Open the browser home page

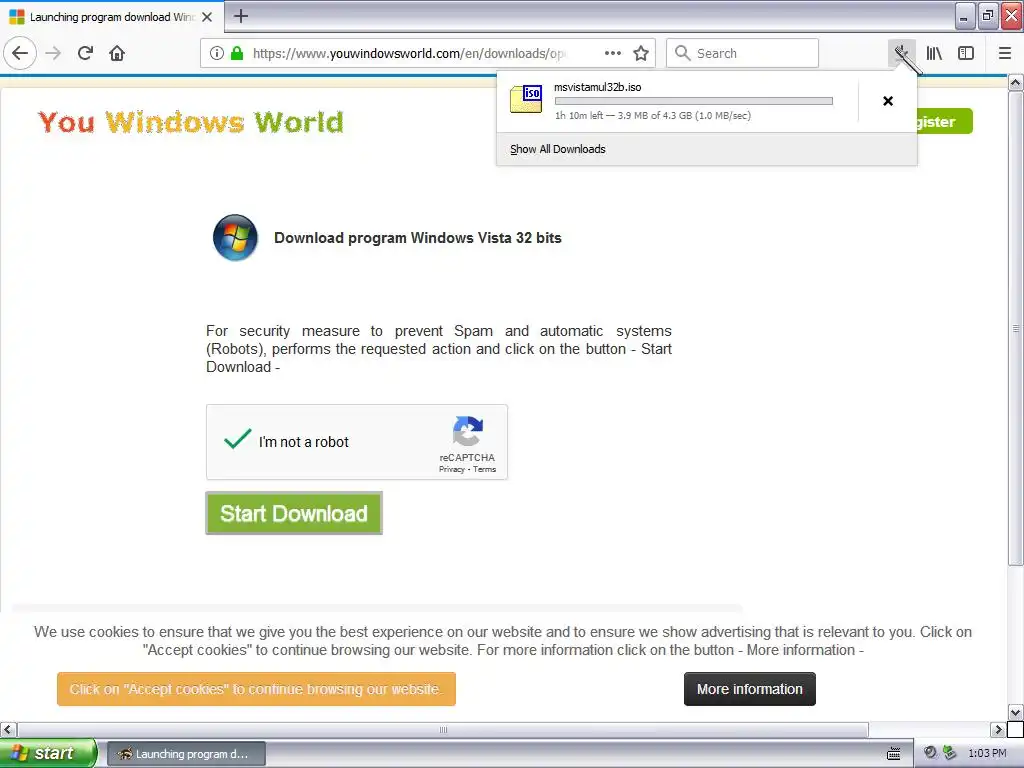(x=117, y=53)
